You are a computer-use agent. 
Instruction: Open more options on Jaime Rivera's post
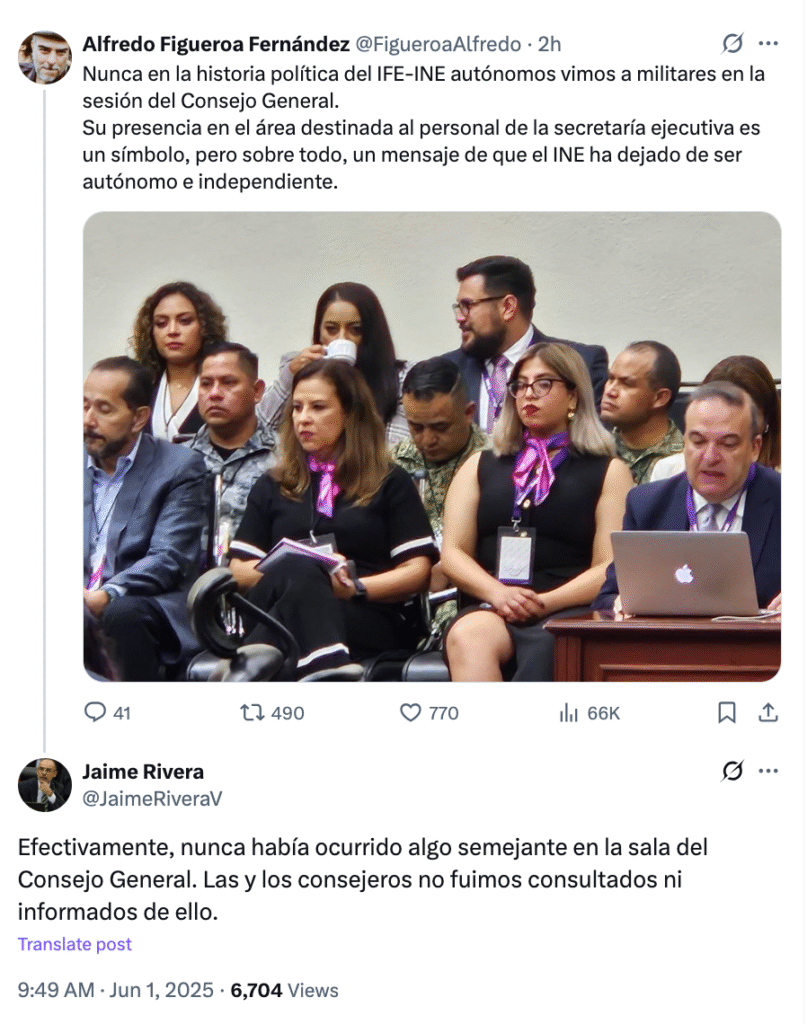pyautogui.click(x=768, y=771)
